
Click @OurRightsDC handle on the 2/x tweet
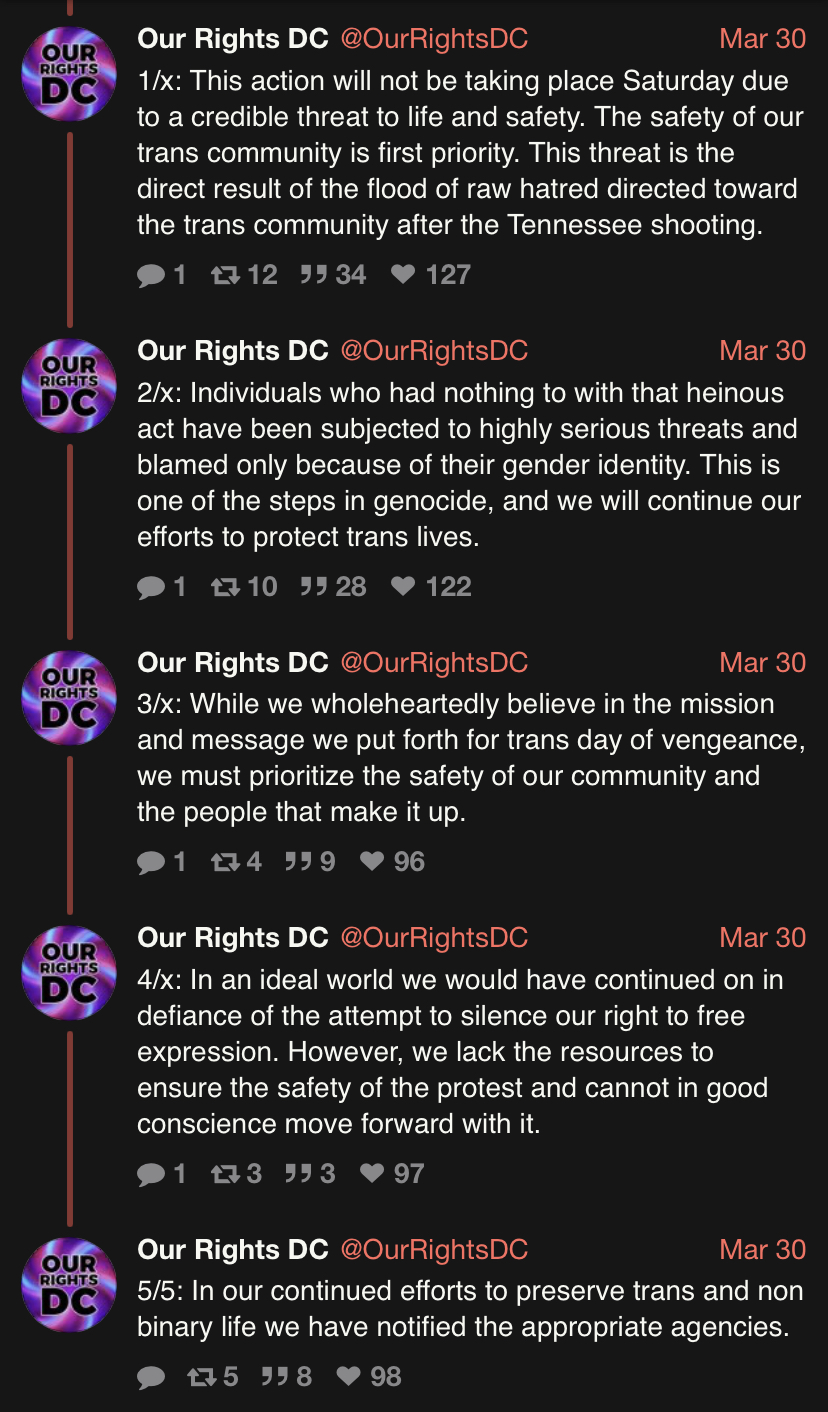pos(434,351)
